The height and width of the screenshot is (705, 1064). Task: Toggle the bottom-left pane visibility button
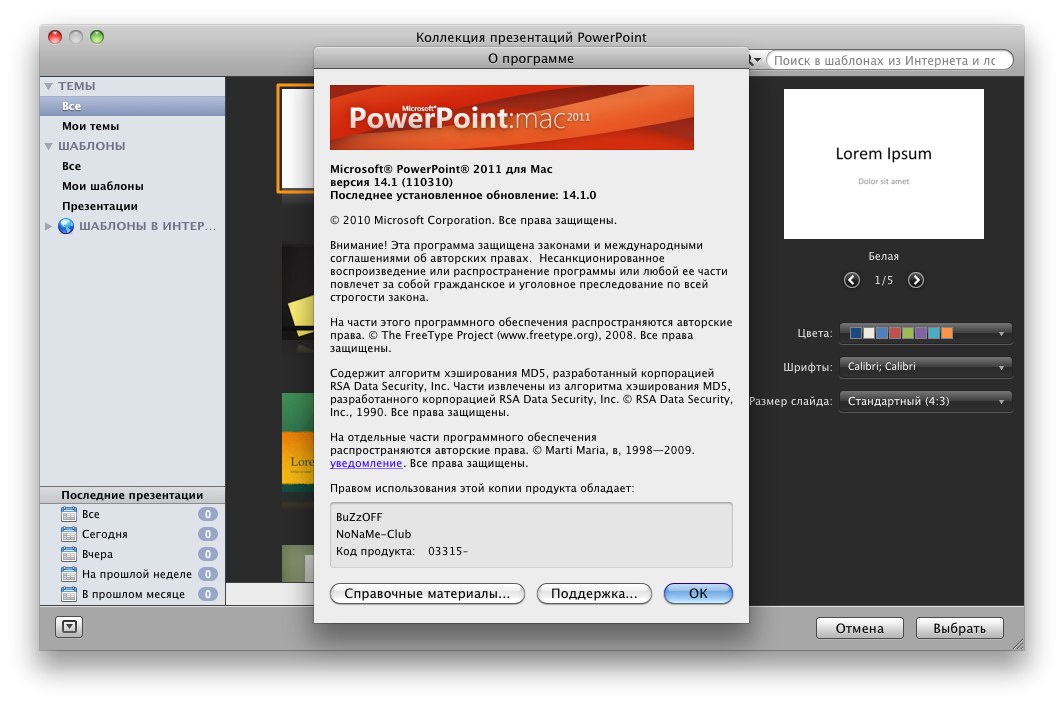coord(69,626)
